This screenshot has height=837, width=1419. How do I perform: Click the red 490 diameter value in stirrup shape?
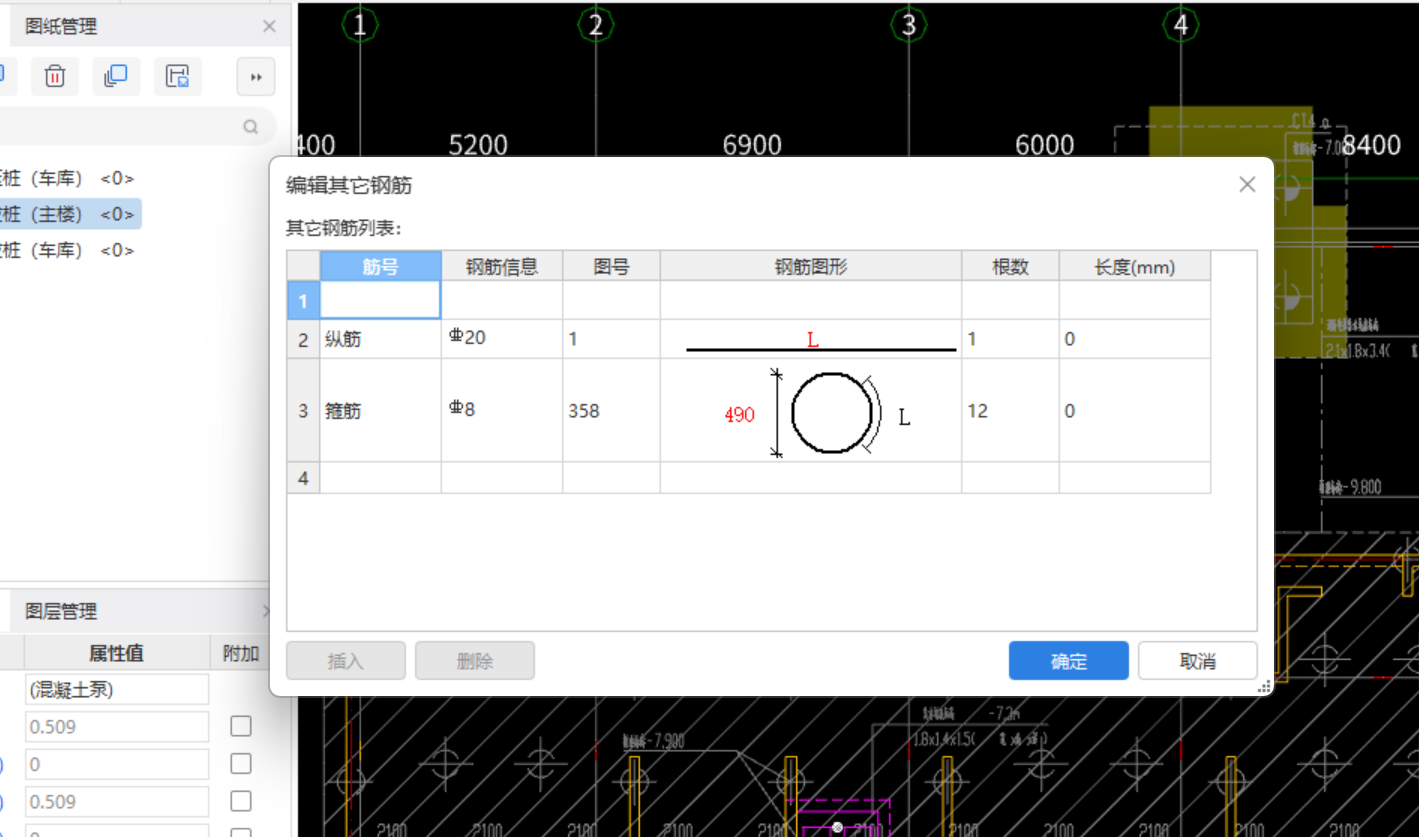(x=739, y=414)
